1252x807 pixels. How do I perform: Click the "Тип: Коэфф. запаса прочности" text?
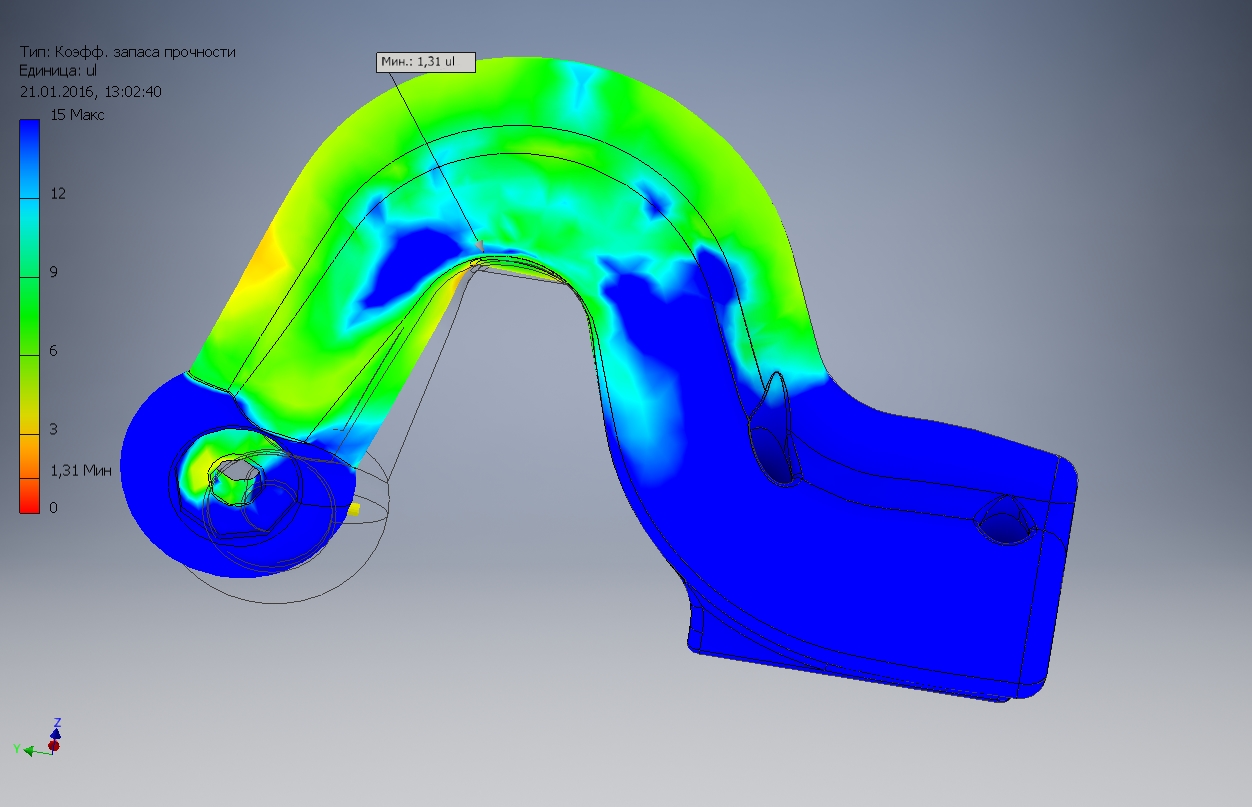(x=128, y=52)
